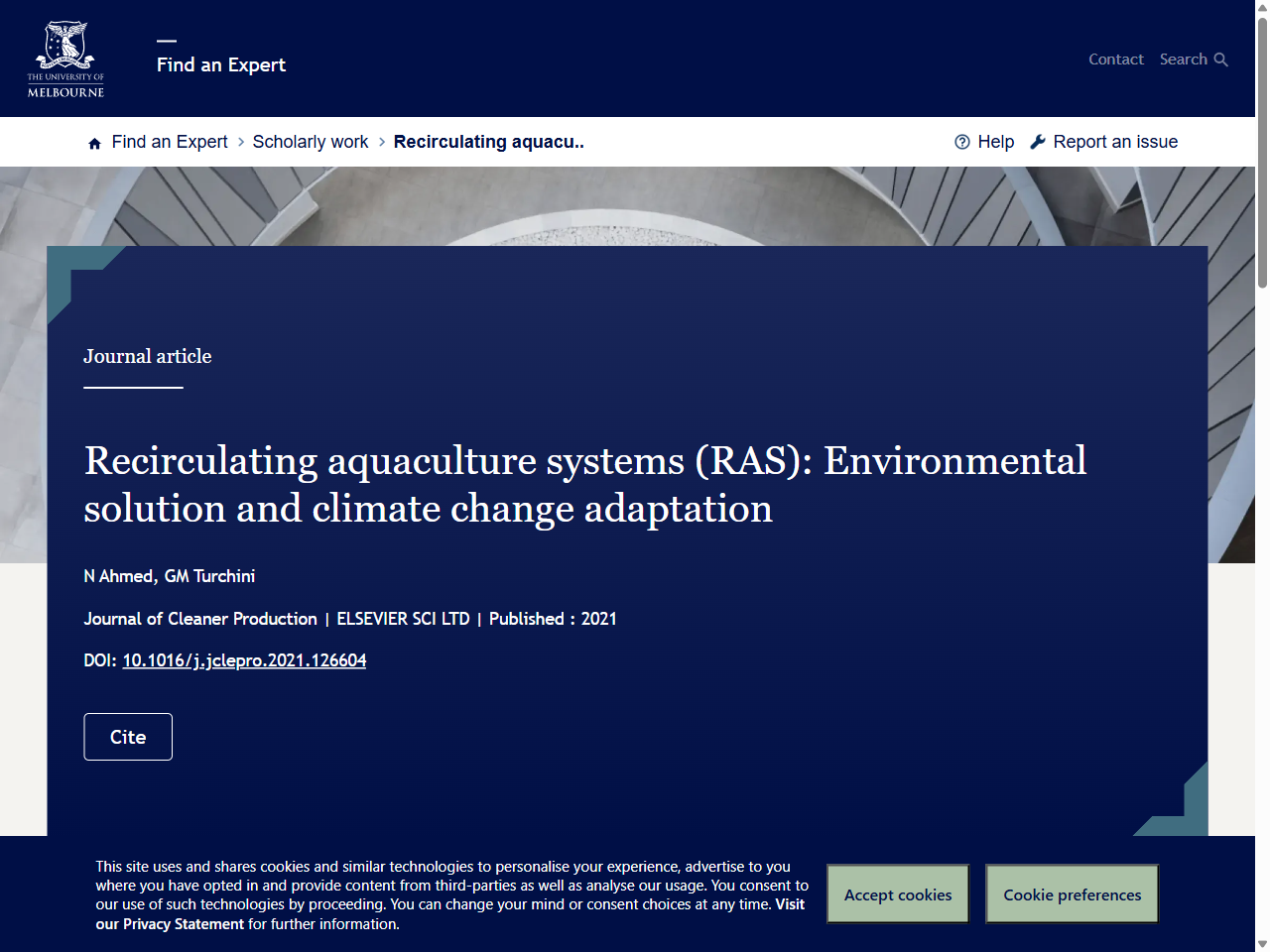The height and width of the screenshot is (952, 1270).
Task: Open the Contact link in the header
Action: point(1116,59)
